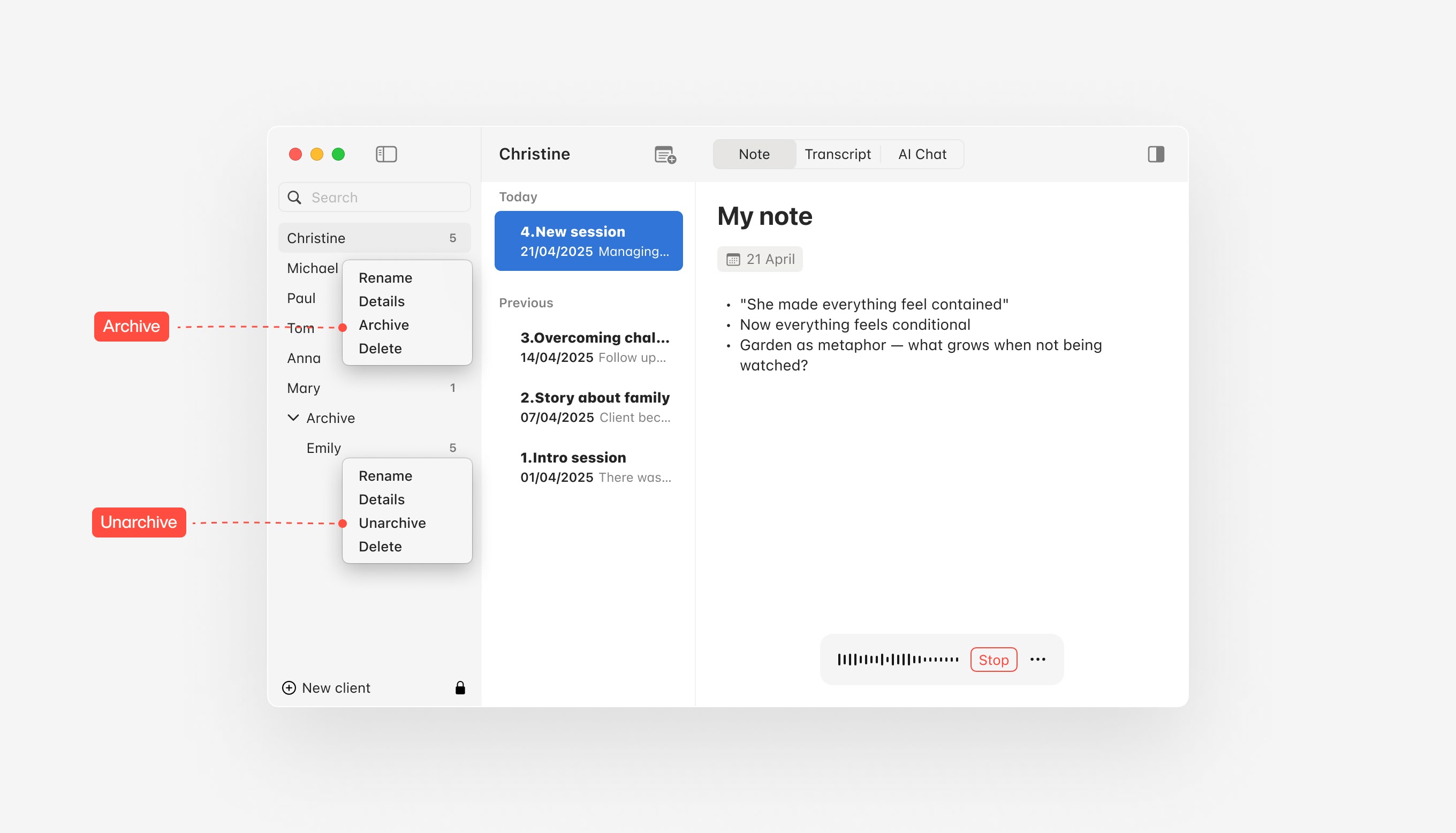Switch to the AI Chat tab
The image size is (1456, 833).
click(922, 154)
